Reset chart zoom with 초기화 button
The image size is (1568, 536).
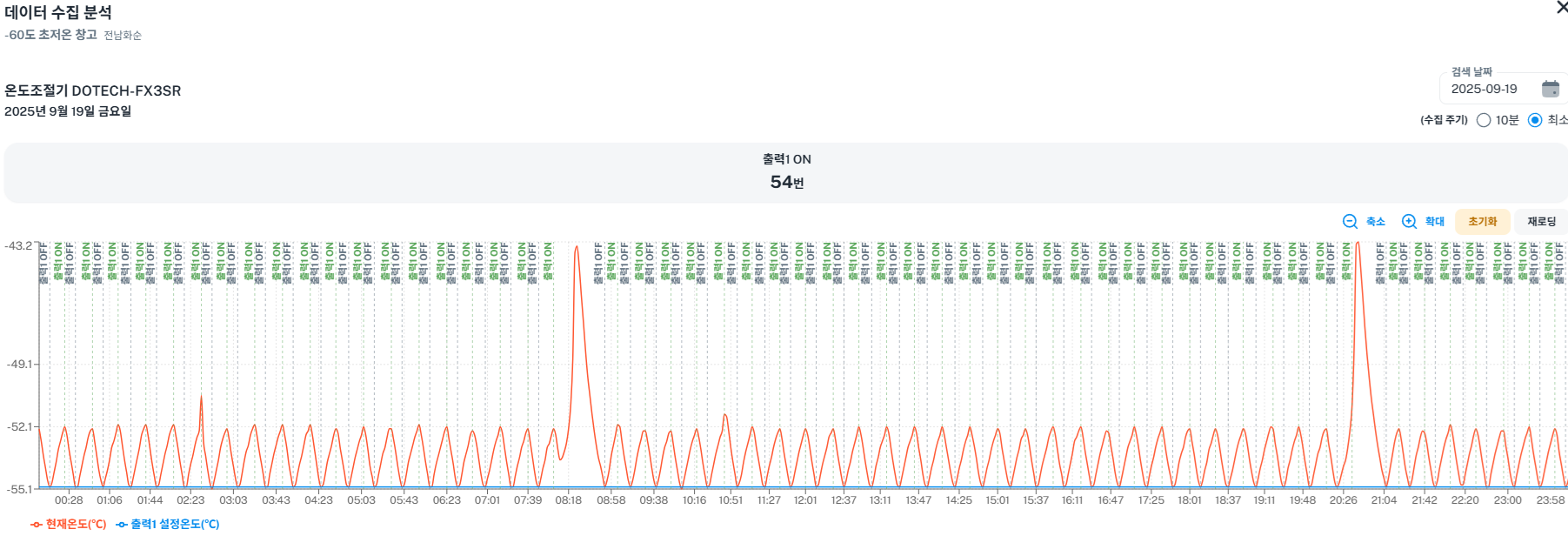pyautogui.click(x=1483, y=222)
